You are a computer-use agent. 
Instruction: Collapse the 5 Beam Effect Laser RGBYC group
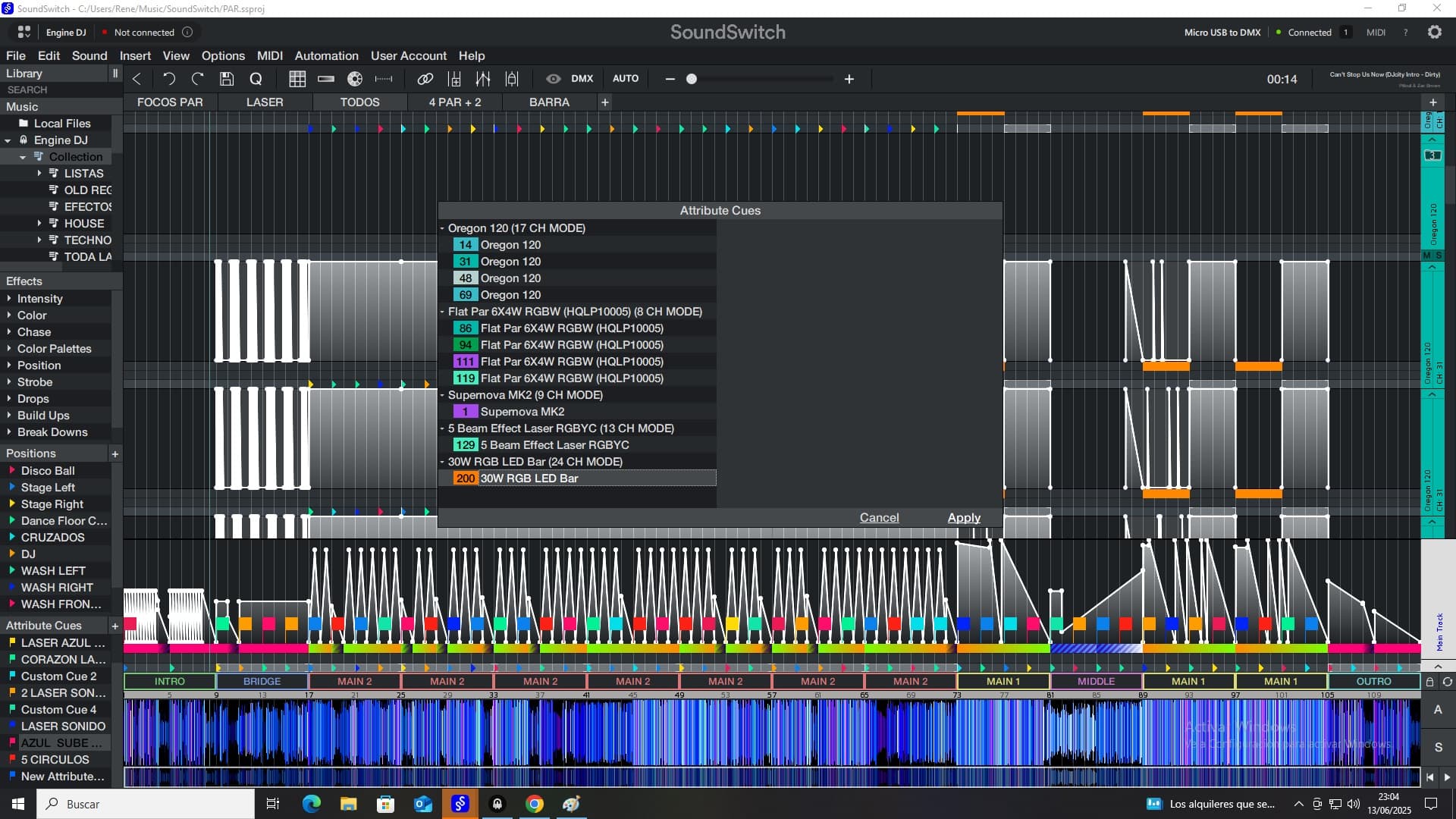click(x=442, y=428)
